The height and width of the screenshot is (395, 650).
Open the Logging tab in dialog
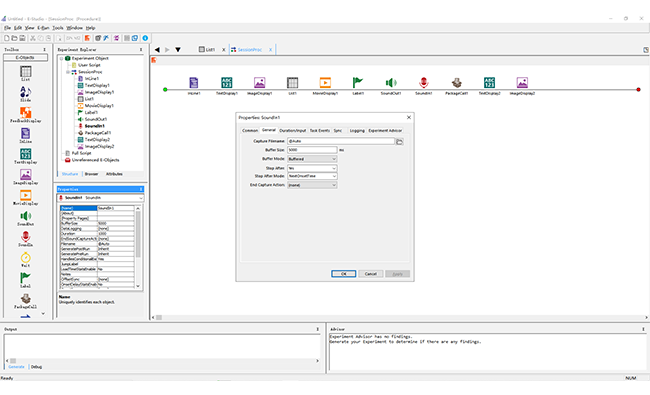(357, 131)
